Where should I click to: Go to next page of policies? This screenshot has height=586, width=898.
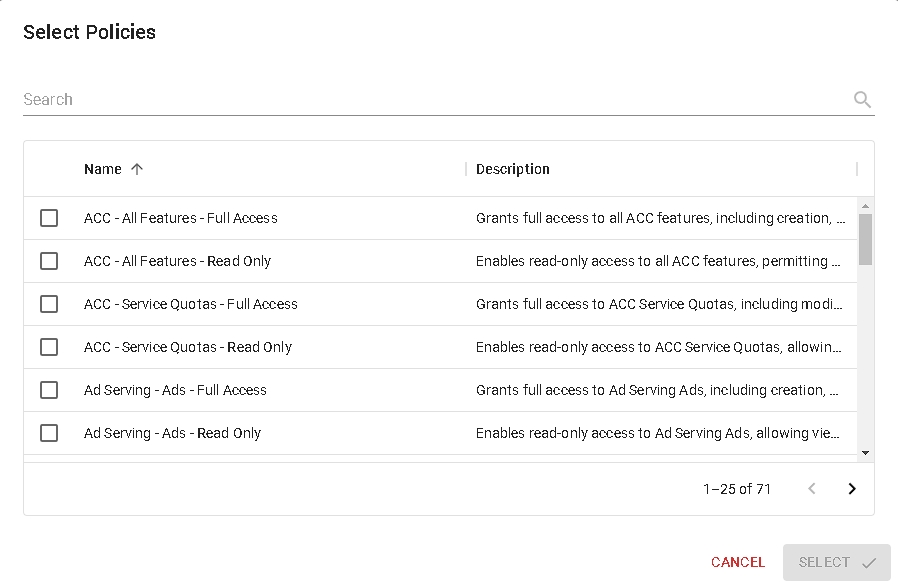tap(852, 489)
